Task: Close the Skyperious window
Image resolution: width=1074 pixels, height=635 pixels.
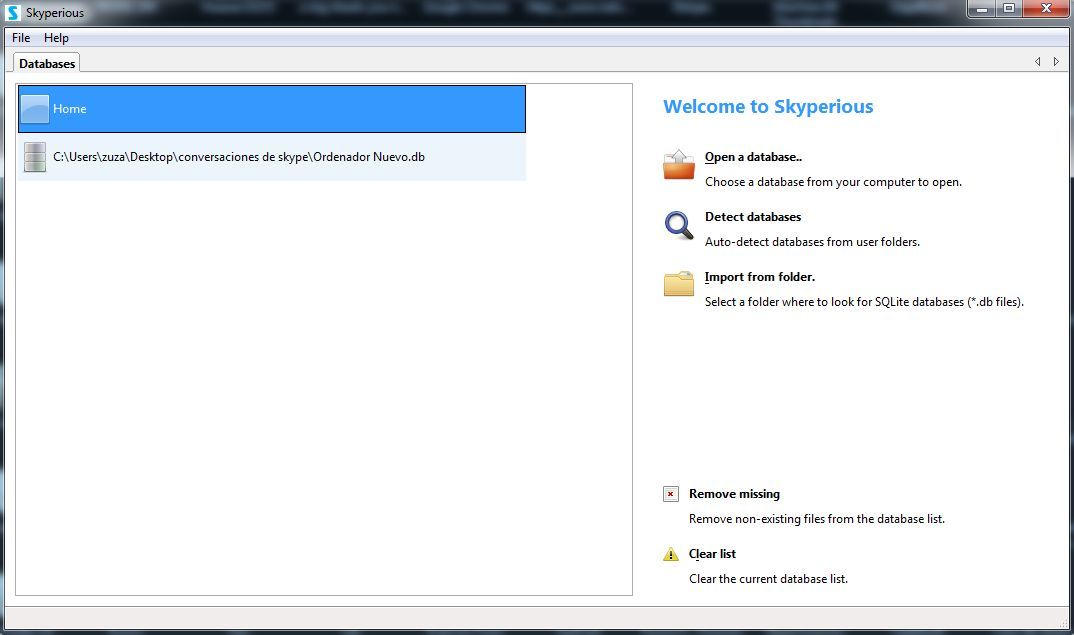Action: coord(1046,9)
